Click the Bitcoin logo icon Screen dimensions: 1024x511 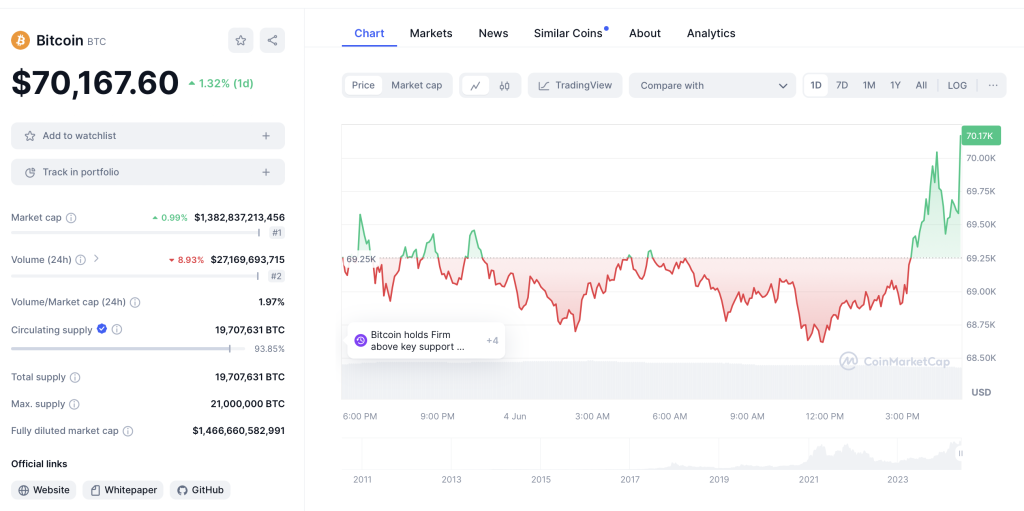pos(20,41)
